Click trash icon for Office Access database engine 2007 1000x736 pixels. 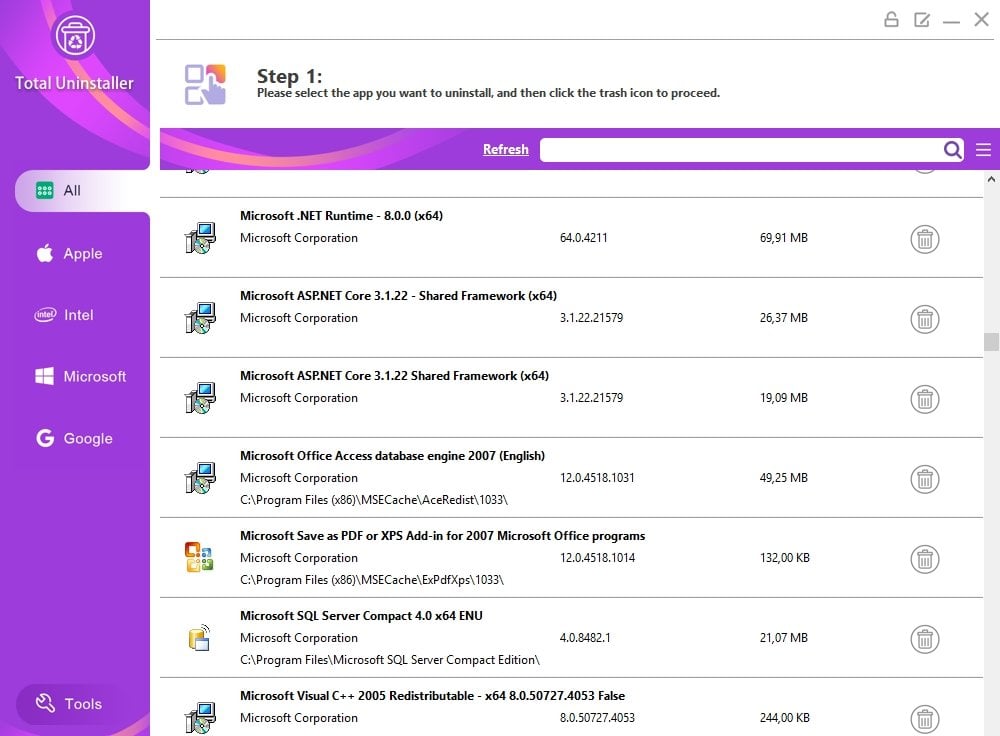click(925, 479)
